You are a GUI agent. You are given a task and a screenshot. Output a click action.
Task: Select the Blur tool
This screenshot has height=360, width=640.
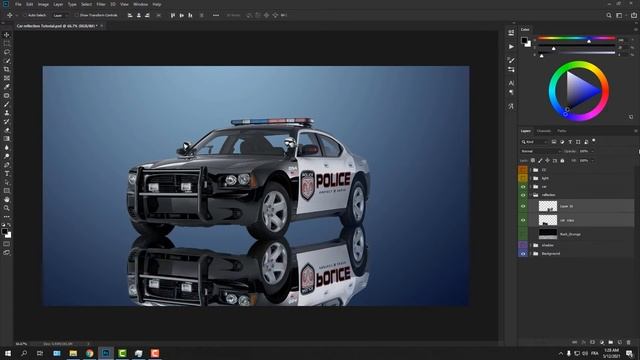7,147
